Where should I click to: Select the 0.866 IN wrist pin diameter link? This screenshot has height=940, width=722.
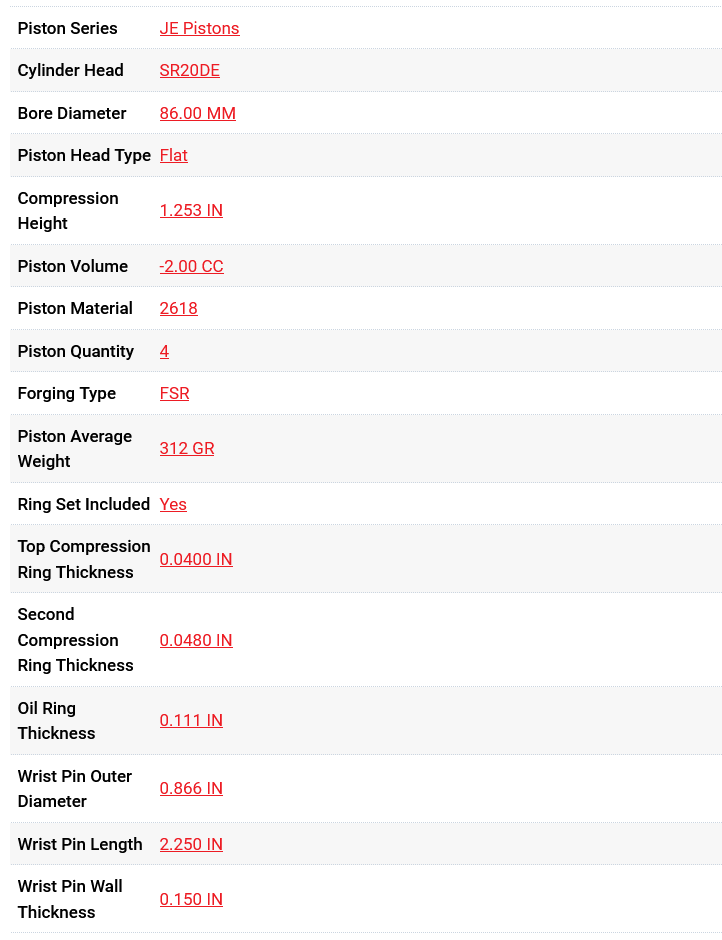(190, 788)
